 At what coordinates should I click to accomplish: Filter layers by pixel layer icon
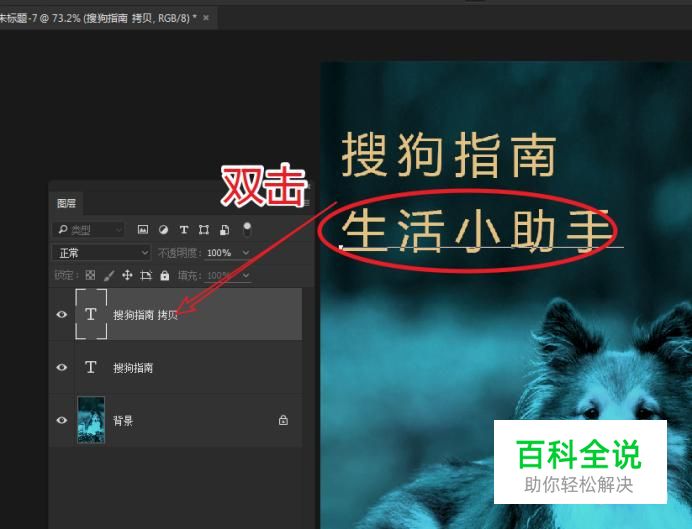[143, 229]
